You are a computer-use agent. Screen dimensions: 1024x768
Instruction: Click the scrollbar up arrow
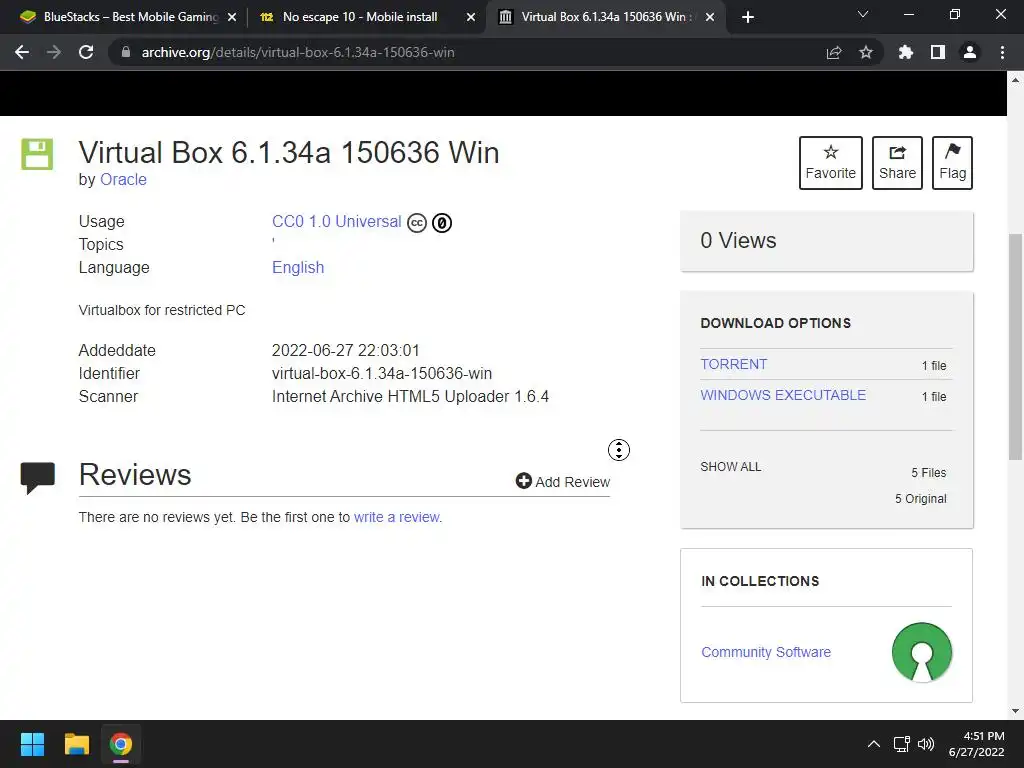tap(1016, 80)
